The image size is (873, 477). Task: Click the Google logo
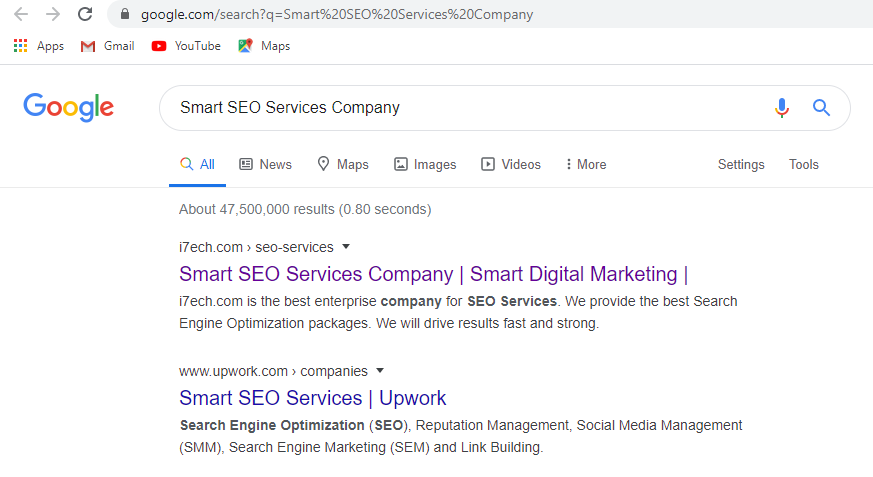[68, 107]
